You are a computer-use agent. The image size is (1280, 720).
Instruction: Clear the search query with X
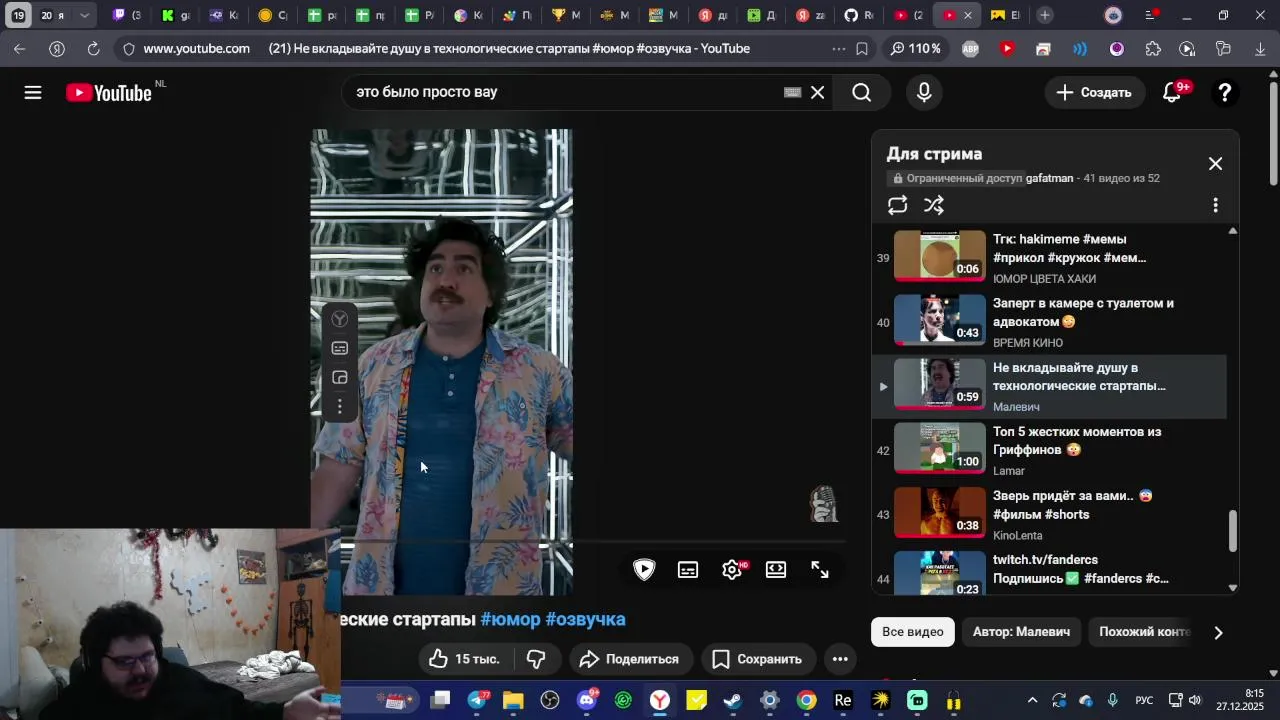coord(817,92)
